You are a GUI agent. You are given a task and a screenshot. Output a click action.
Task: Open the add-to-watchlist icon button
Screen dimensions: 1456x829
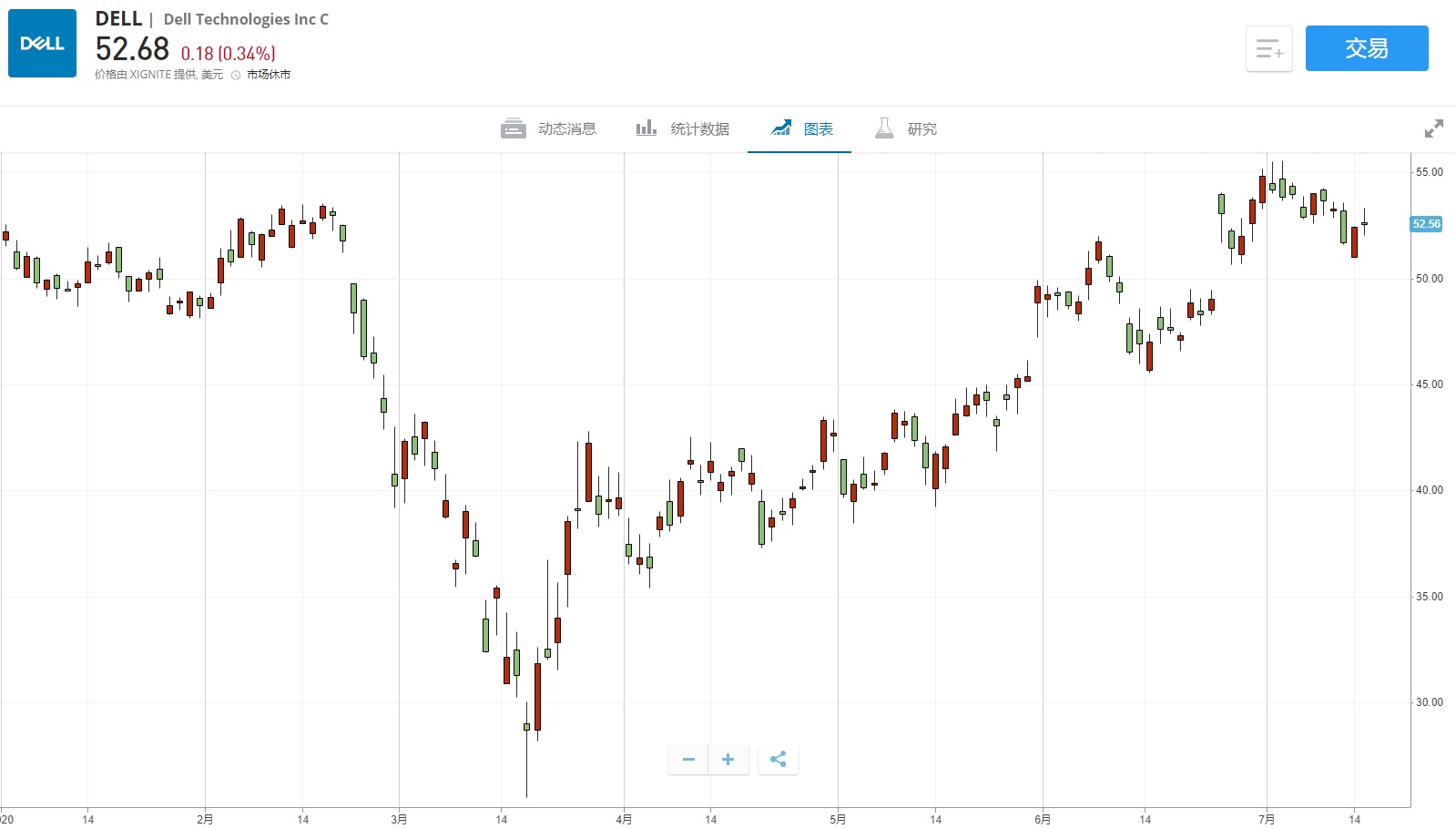tap(1268, 49)
